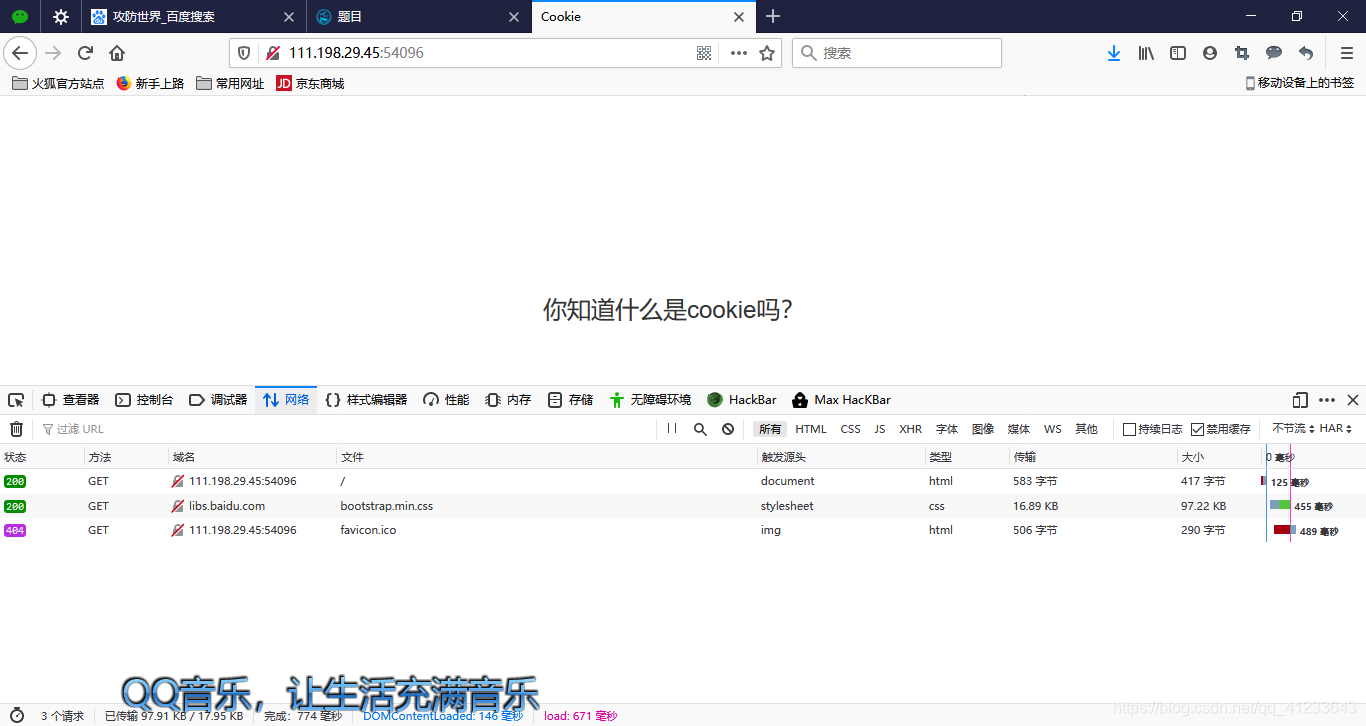This screenshot has width=1366, height=726.
Task: Open the 调试器 debugger tab
Action: coord(218,400)
